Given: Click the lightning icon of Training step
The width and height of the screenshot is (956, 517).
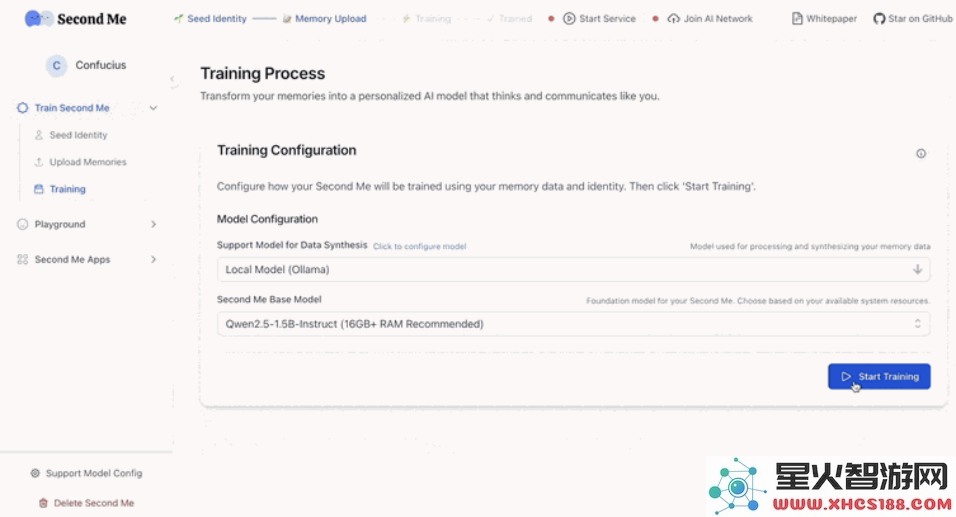Looking at the screenshot, I should click(406, 19).
